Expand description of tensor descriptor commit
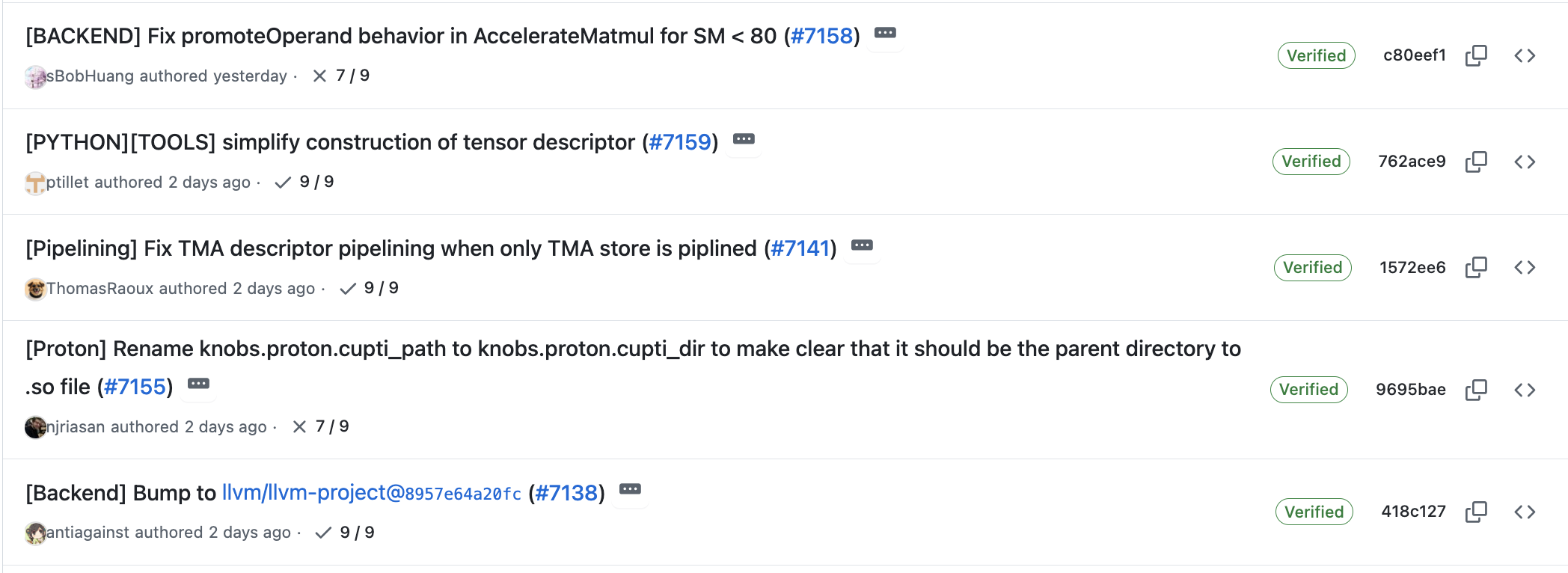 pos(744,139)
